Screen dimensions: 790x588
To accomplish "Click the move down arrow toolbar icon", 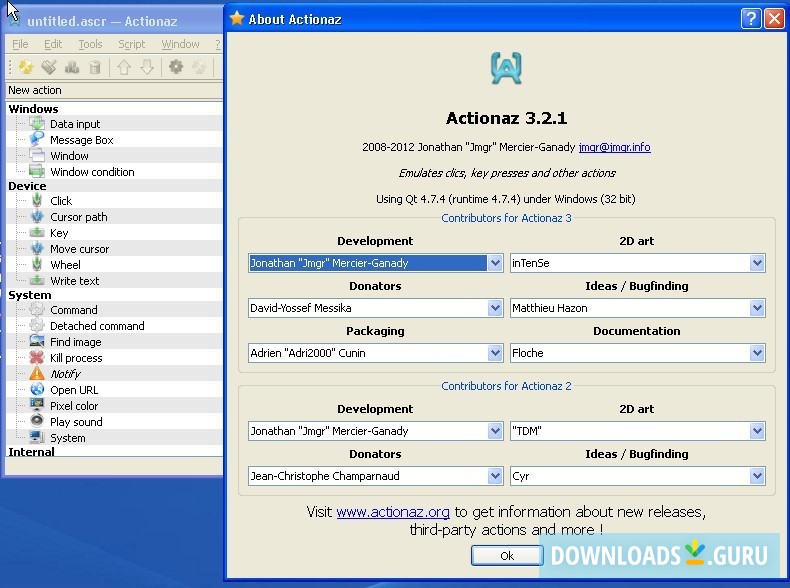I will click(147, 67).
